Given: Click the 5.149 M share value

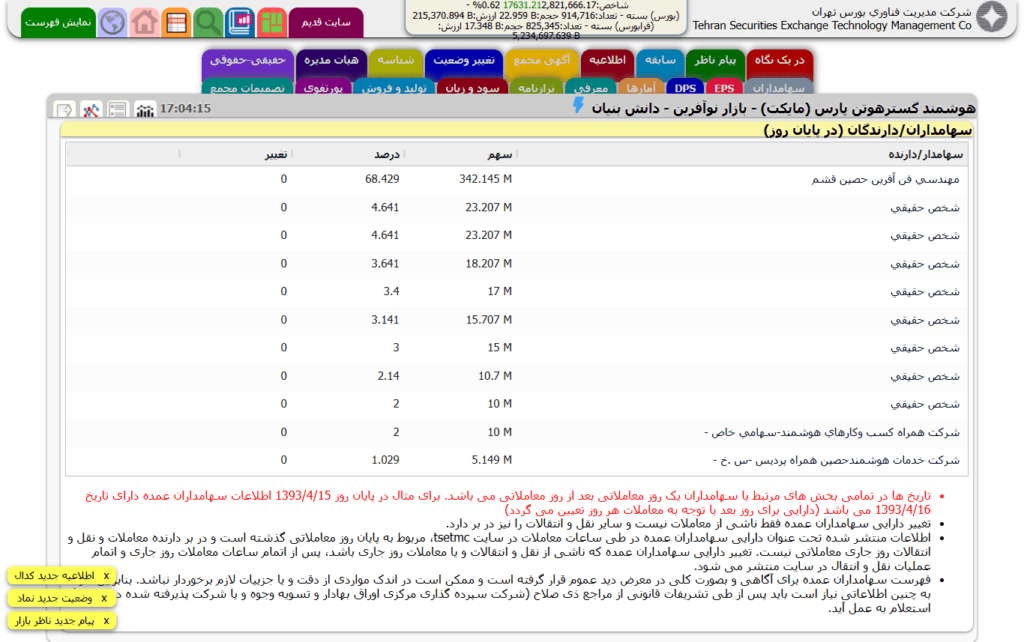Looking at the screenshot, I should 492,460.
